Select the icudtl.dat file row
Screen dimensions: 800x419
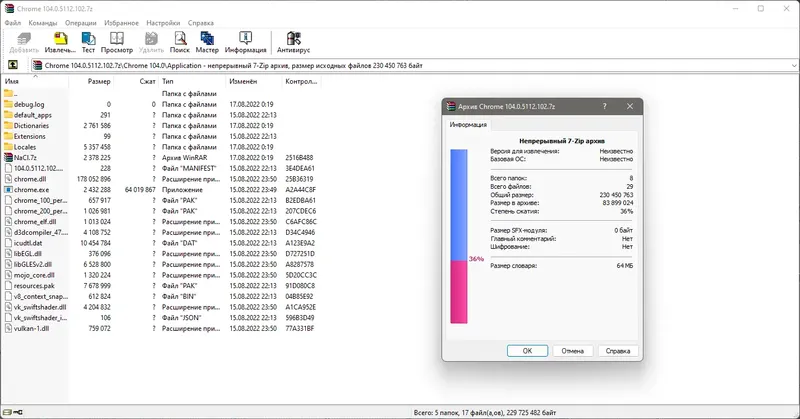pyautogui.click(x=161, y=243)
